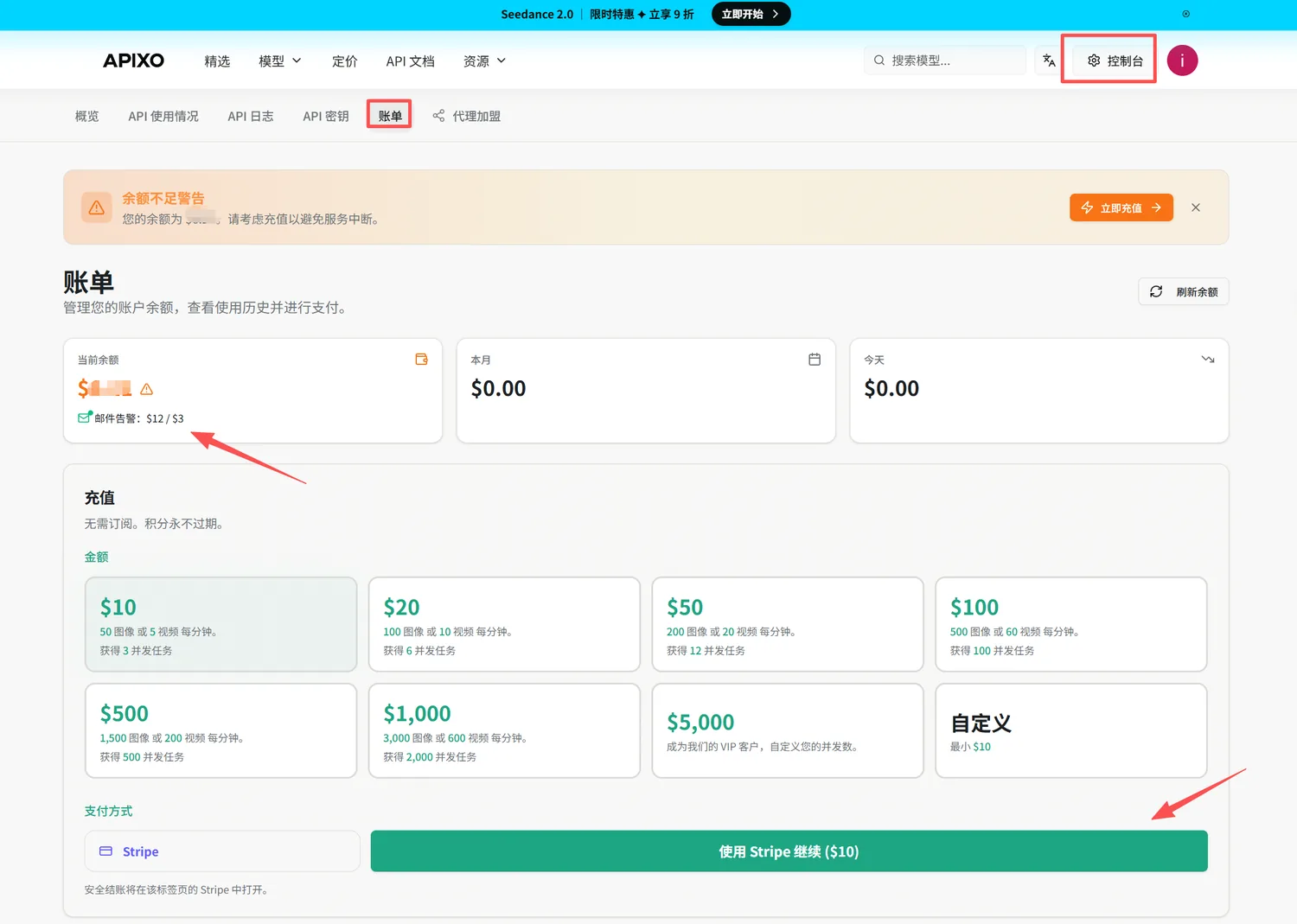Switch to the 概览 tab
Screen dimensions: 1297x924
coord(86,116)
